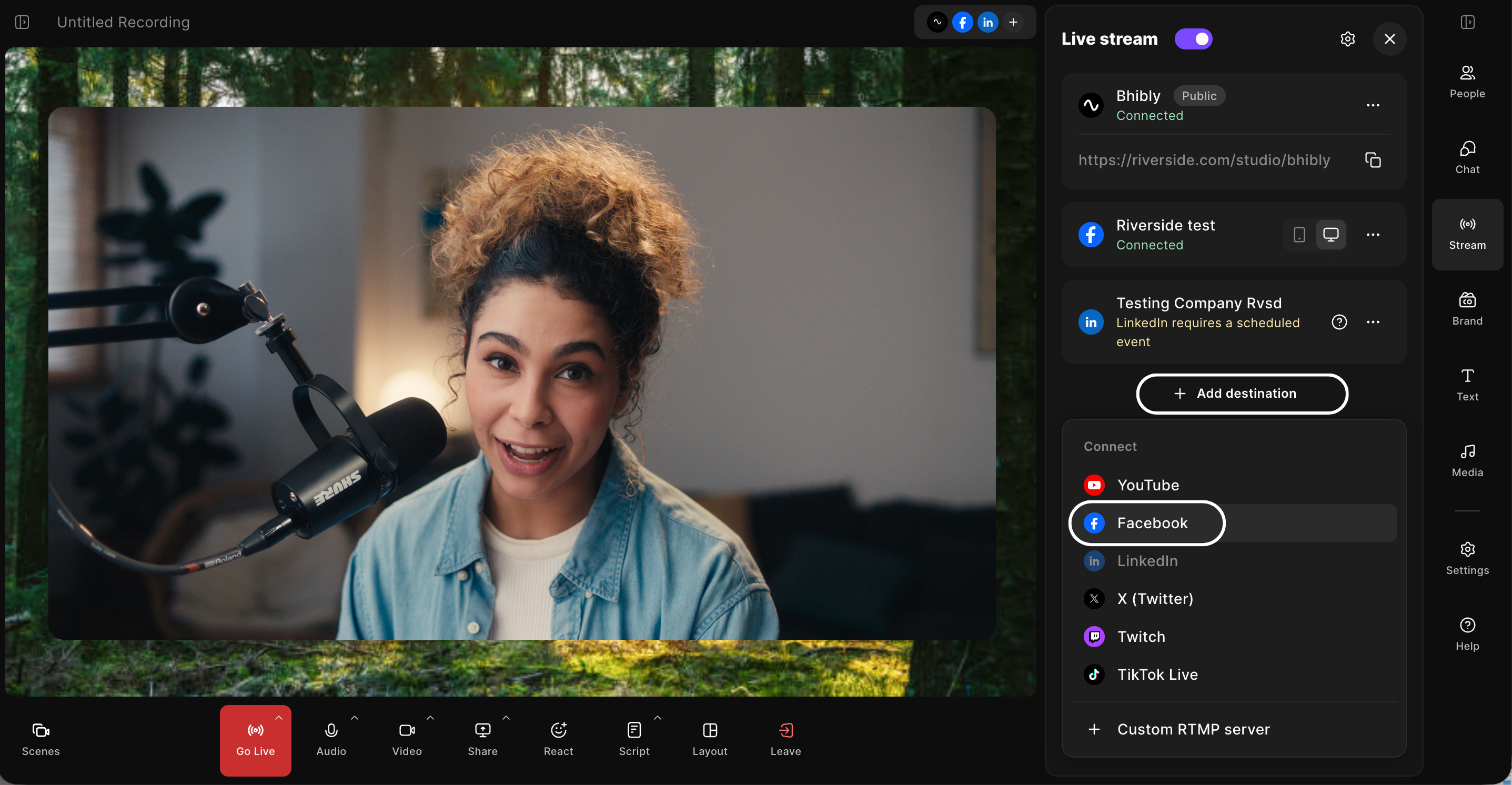The width and height of the screenshot is (1512, 785).
Task: Toggle the Video camera
Action: 407,740
